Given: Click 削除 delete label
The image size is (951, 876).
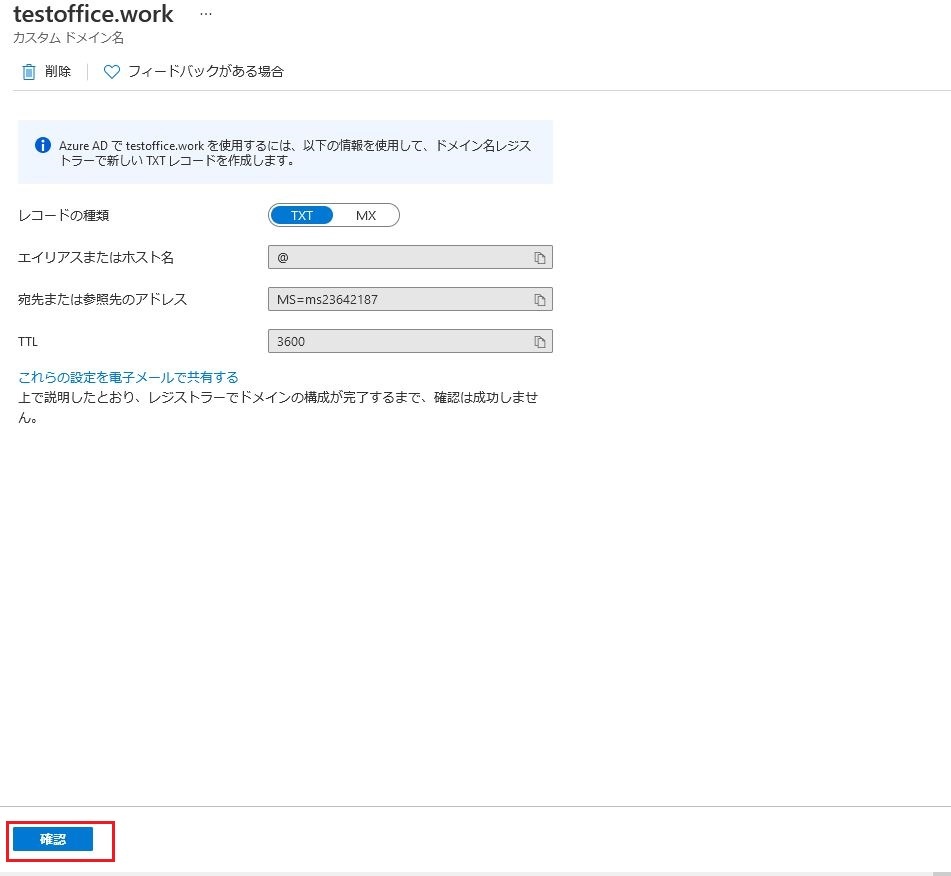Looking at the screenshot, I should click(x=58, y=72).
